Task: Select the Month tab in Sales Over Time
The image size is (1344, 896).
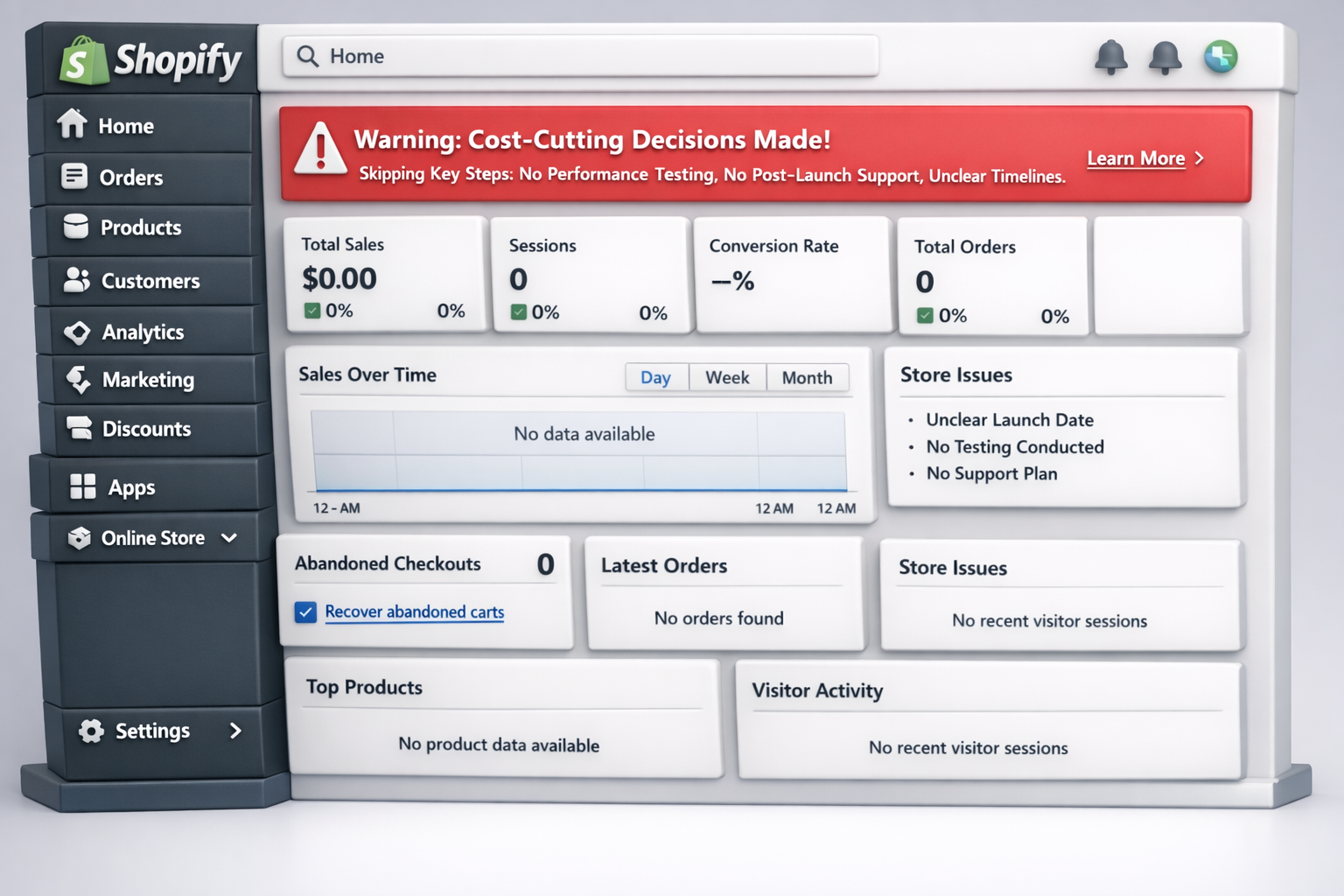Action: coord(807,377)
